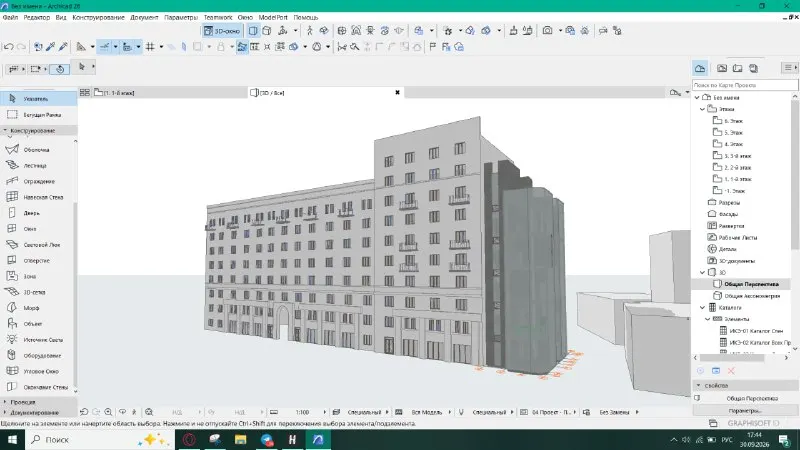Open the Teamwork menu
The image size is (800, 450).
point(218,17)
